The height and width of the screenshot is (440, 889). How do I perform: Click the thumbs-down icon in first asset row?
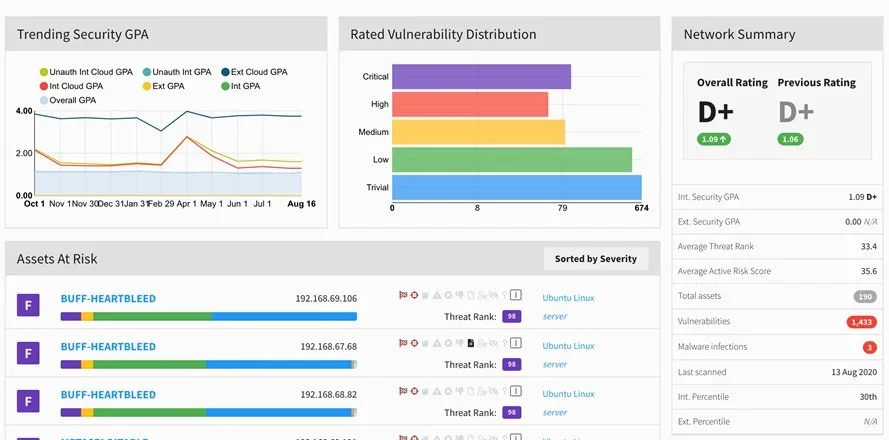459,295
